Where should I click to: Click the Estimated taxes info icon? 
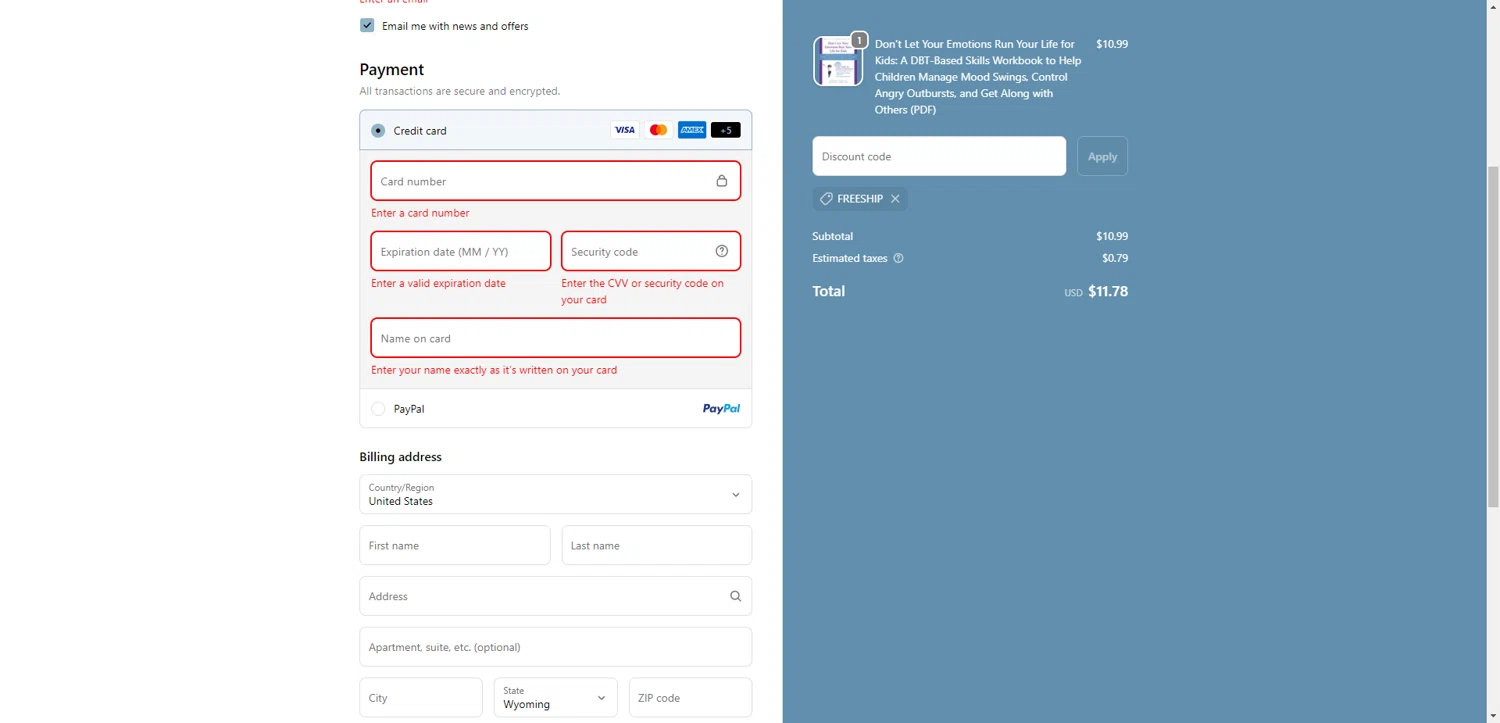point(898,258)
